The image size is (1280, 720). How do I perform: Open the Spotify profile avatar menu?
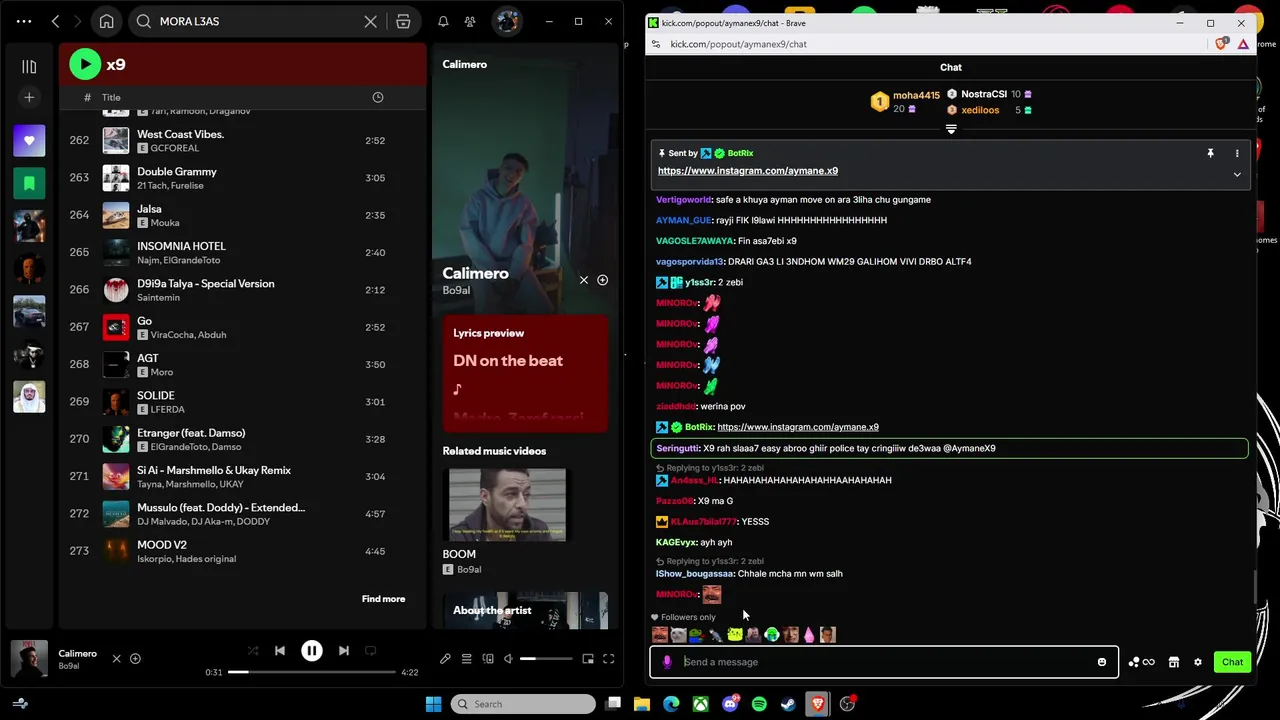pyautogui.click(x=507, y=21)
